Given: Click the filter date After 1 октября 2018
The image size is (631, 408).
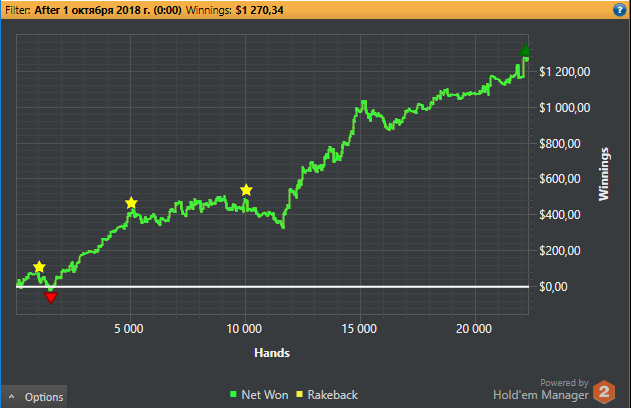Looking at the screenshot, I should 108,10.
